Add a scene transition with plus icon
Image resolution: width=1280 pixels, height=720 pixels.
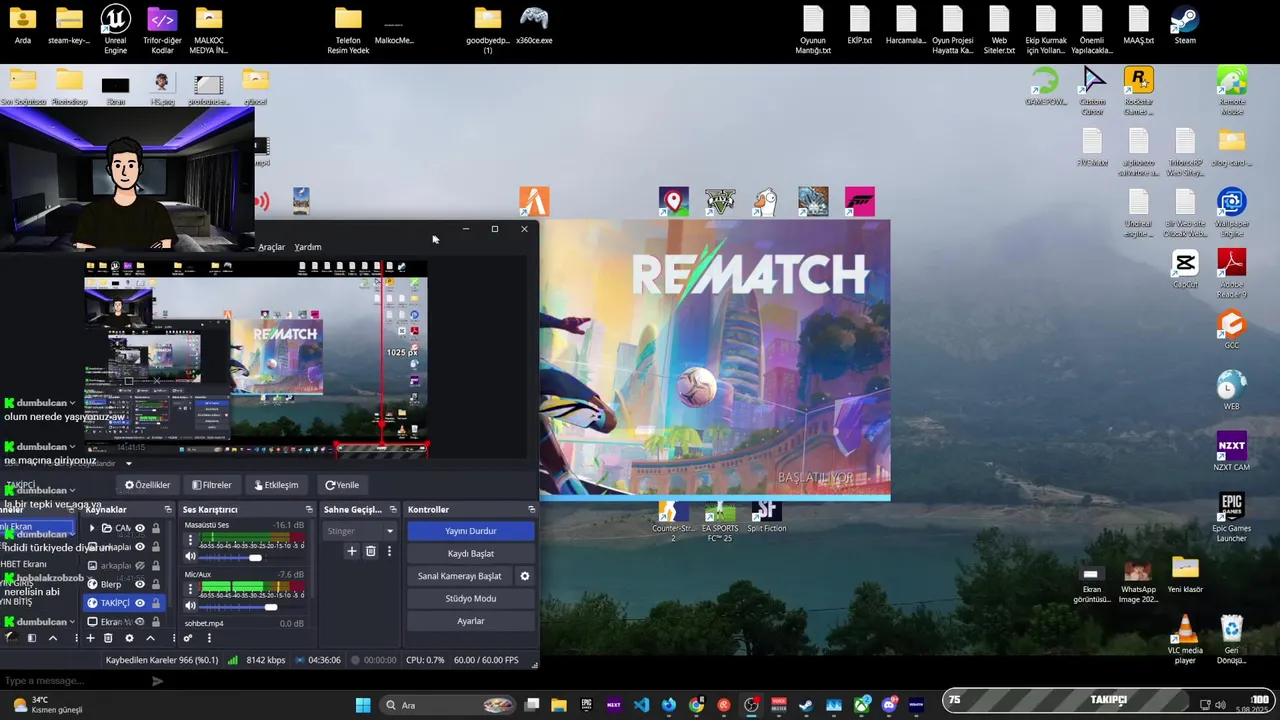pyautogui.click(x=351, y=551)
